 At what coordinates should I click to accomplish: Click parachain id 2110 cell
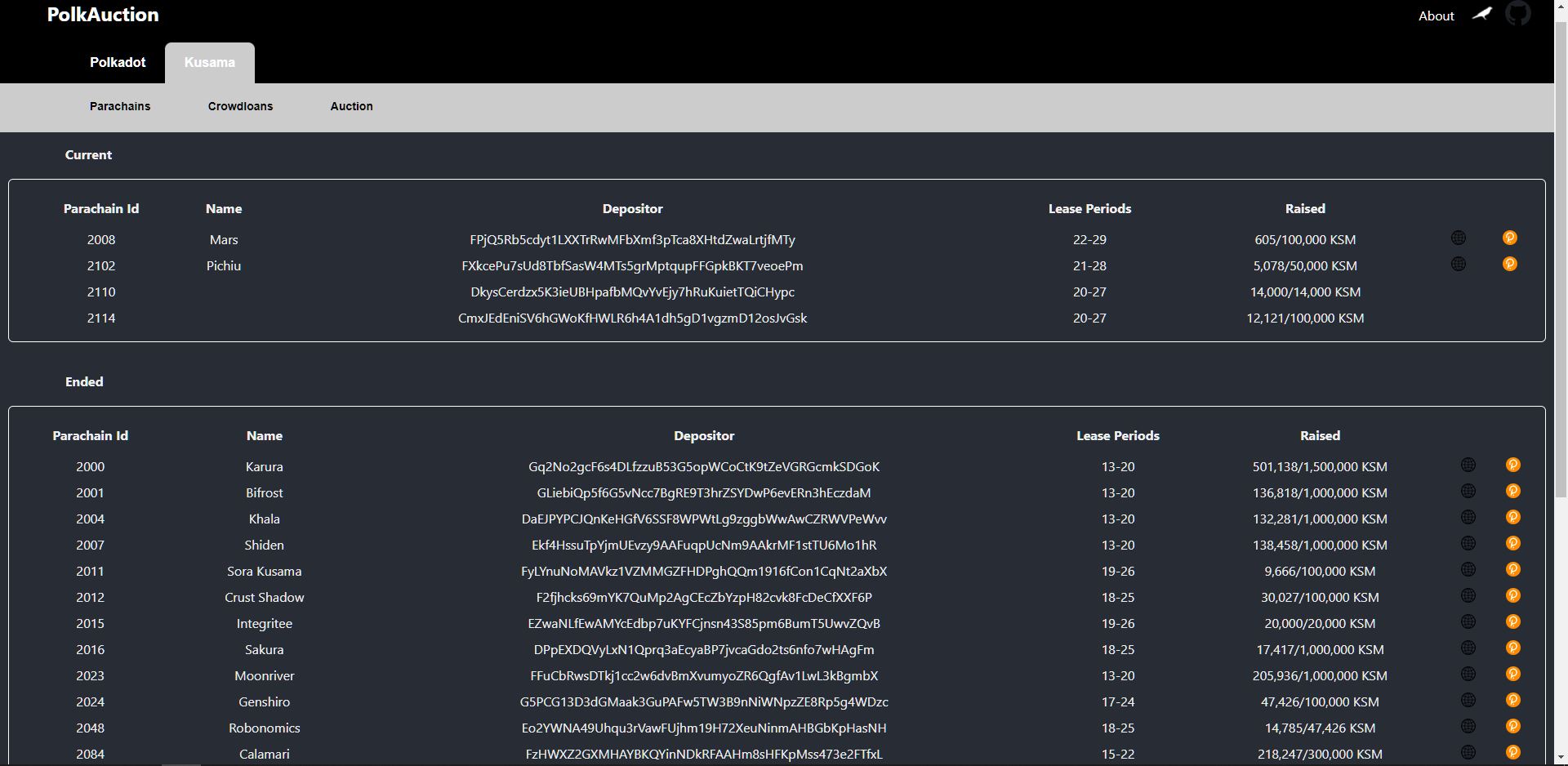pos(101,292)
